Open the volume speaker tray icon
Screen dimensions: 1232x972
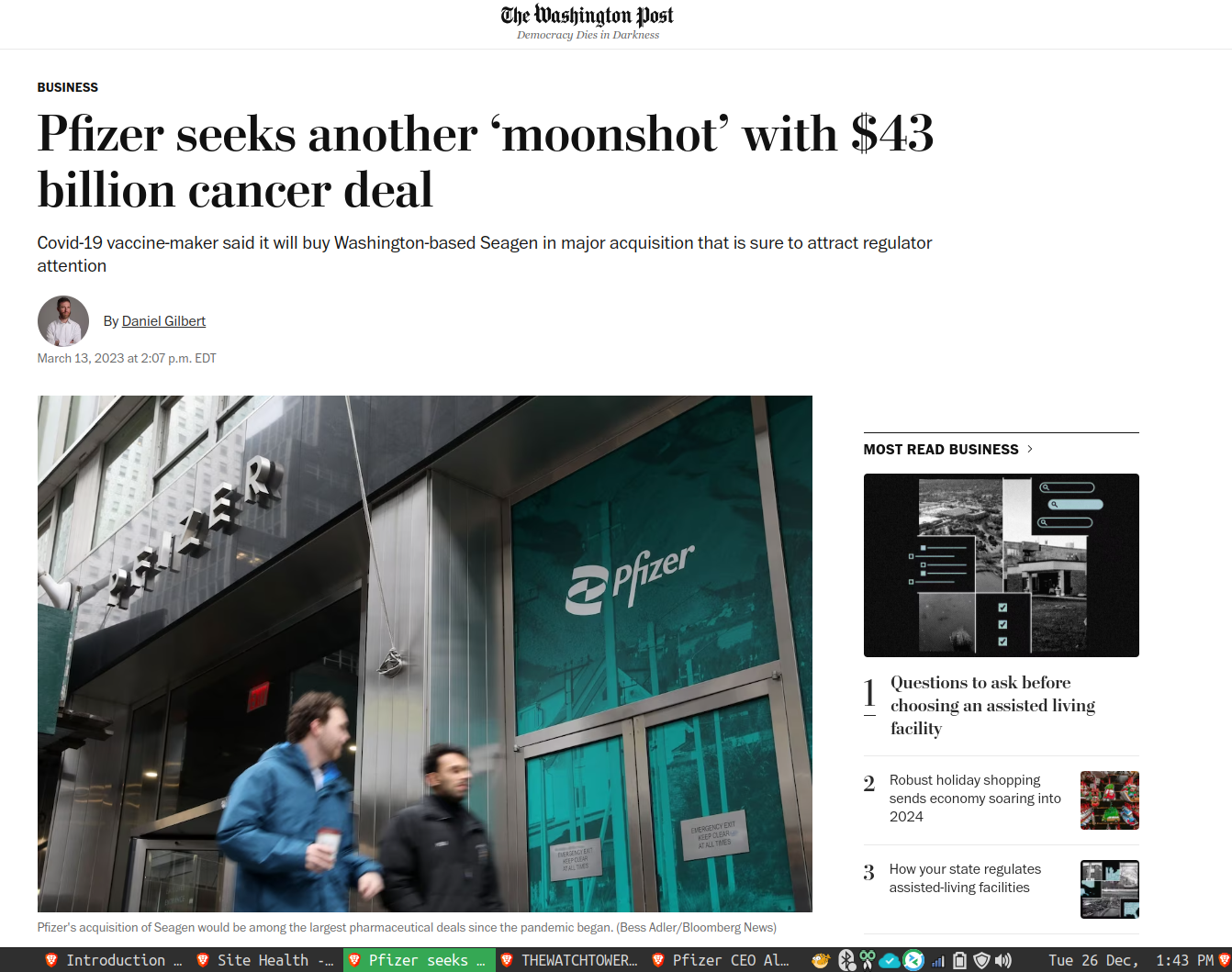[x=1002, y=960]
